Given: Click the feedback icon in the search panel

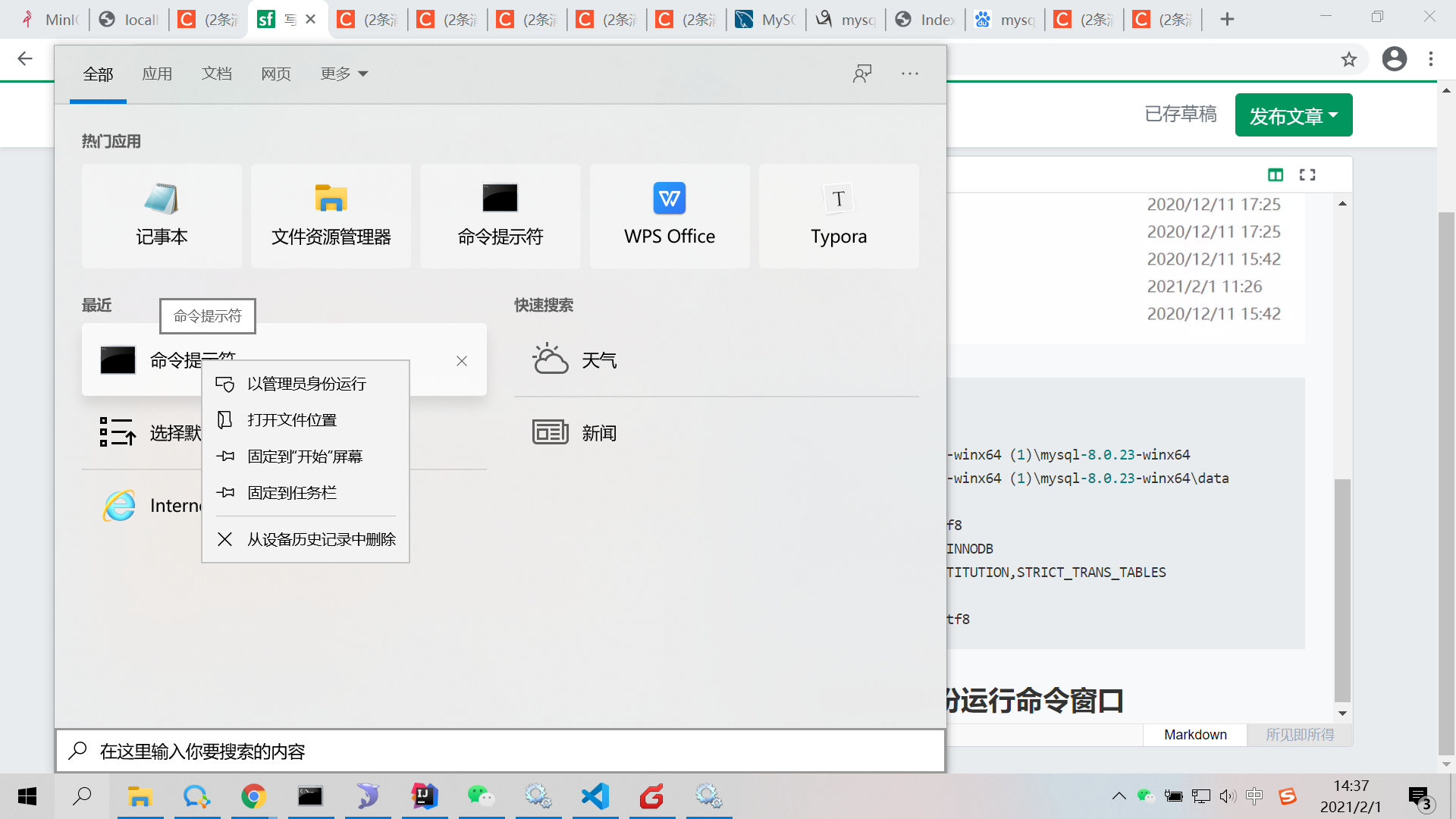Looking at the screenshot, I should [862, 74].
